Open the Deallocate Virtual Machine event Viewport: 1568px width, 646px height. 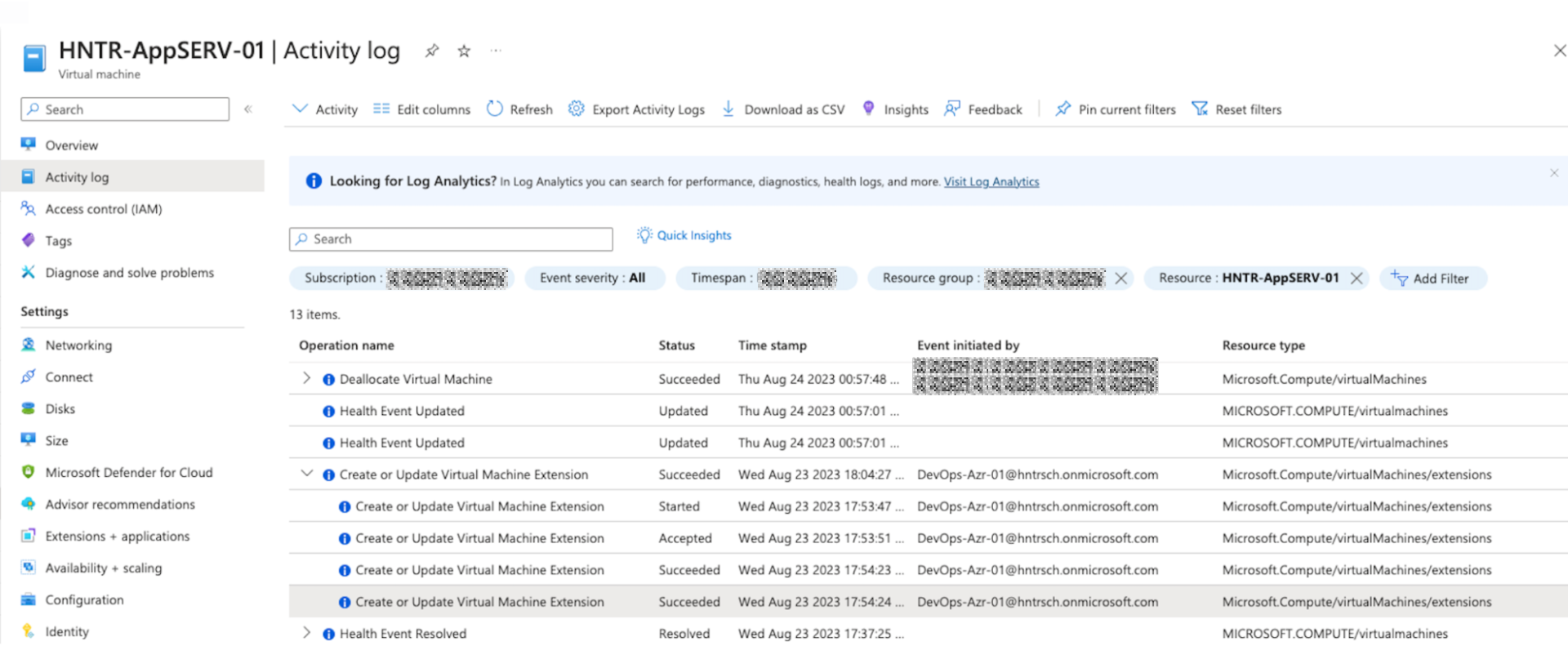click(416, 379)
